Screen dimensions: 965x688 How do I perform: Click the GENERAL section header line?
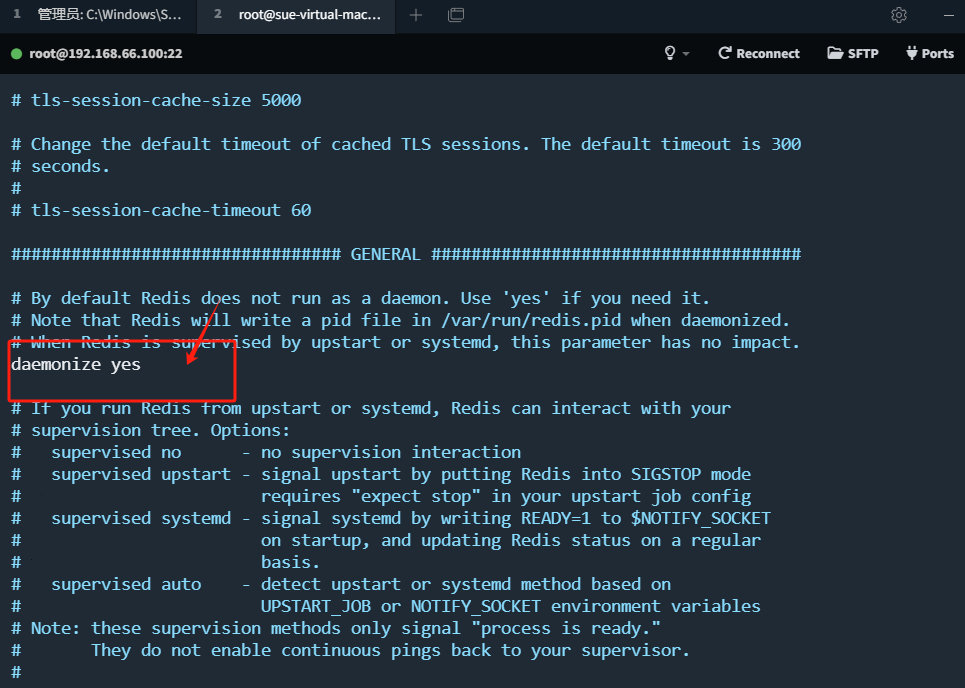point(406,254)
